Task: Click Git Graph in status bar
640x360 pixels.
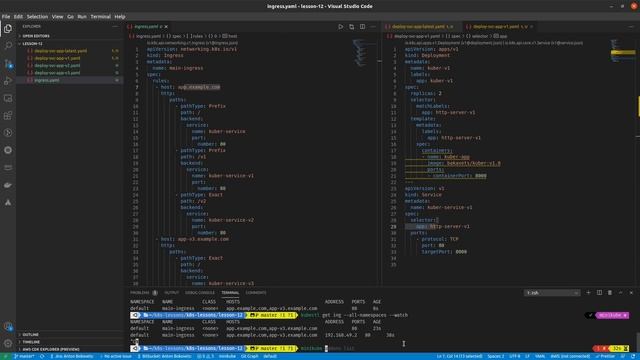Action: coord(249,356)
